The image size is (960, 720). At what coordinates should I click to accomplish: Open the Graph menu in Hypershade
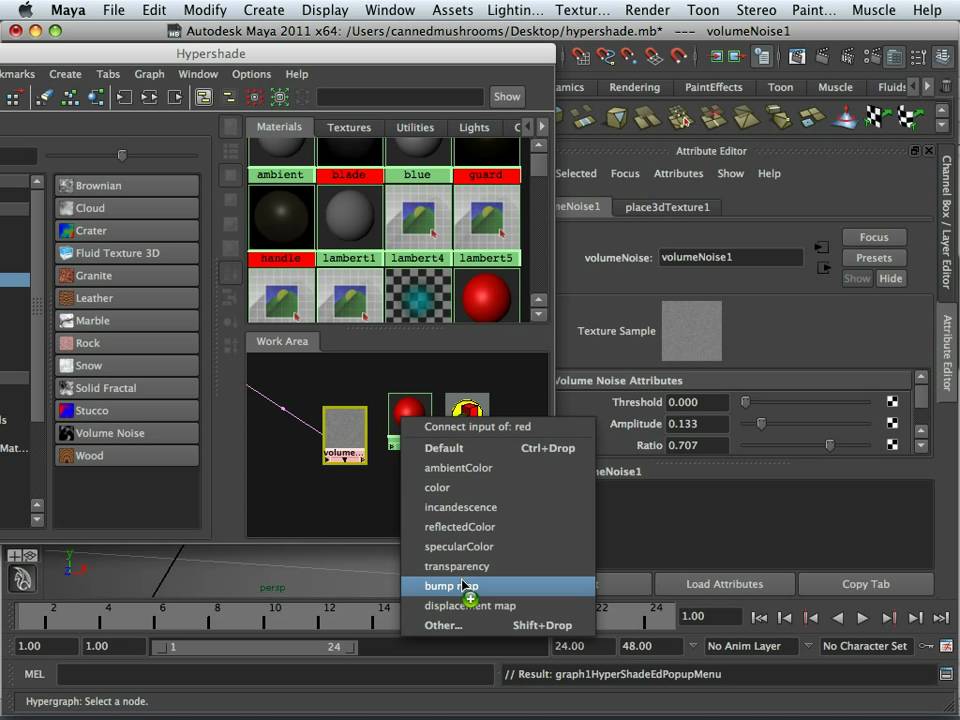(149, 74)
